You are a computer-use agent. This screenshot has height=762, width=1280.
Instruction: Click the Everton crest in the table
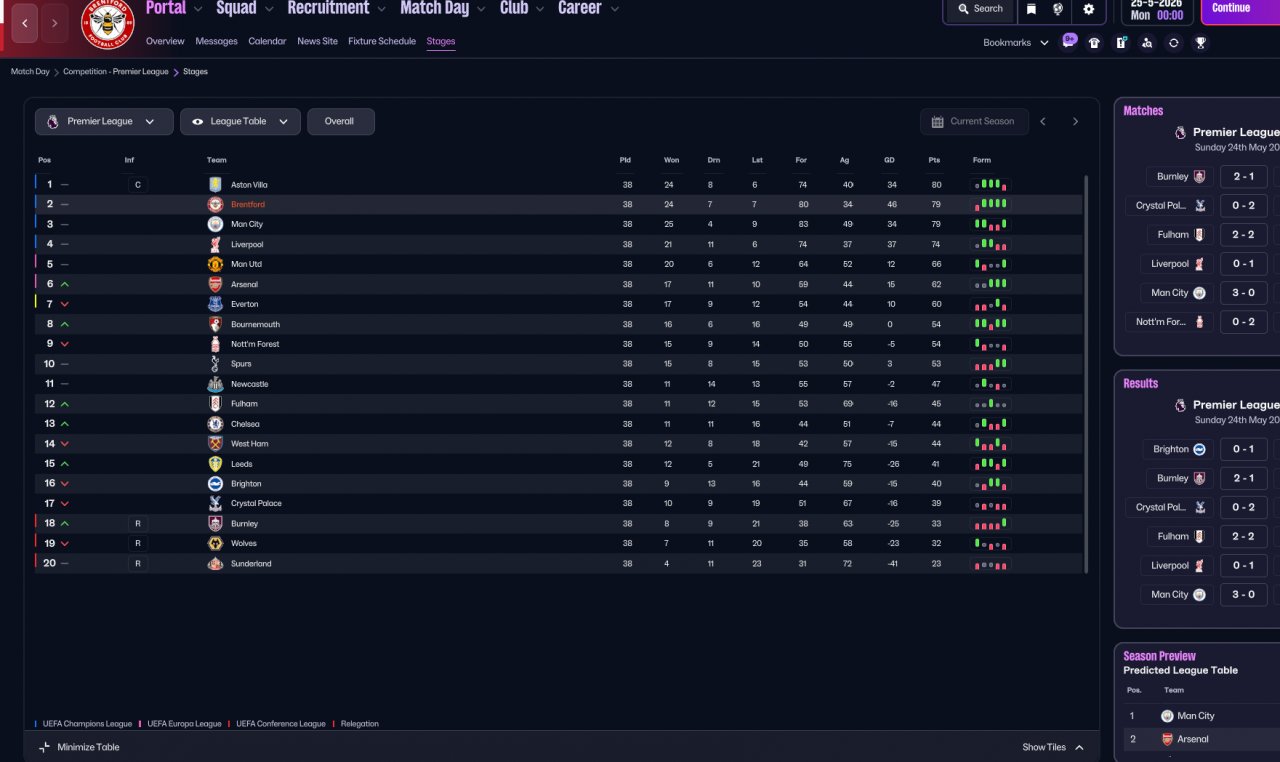coord(215,304)
